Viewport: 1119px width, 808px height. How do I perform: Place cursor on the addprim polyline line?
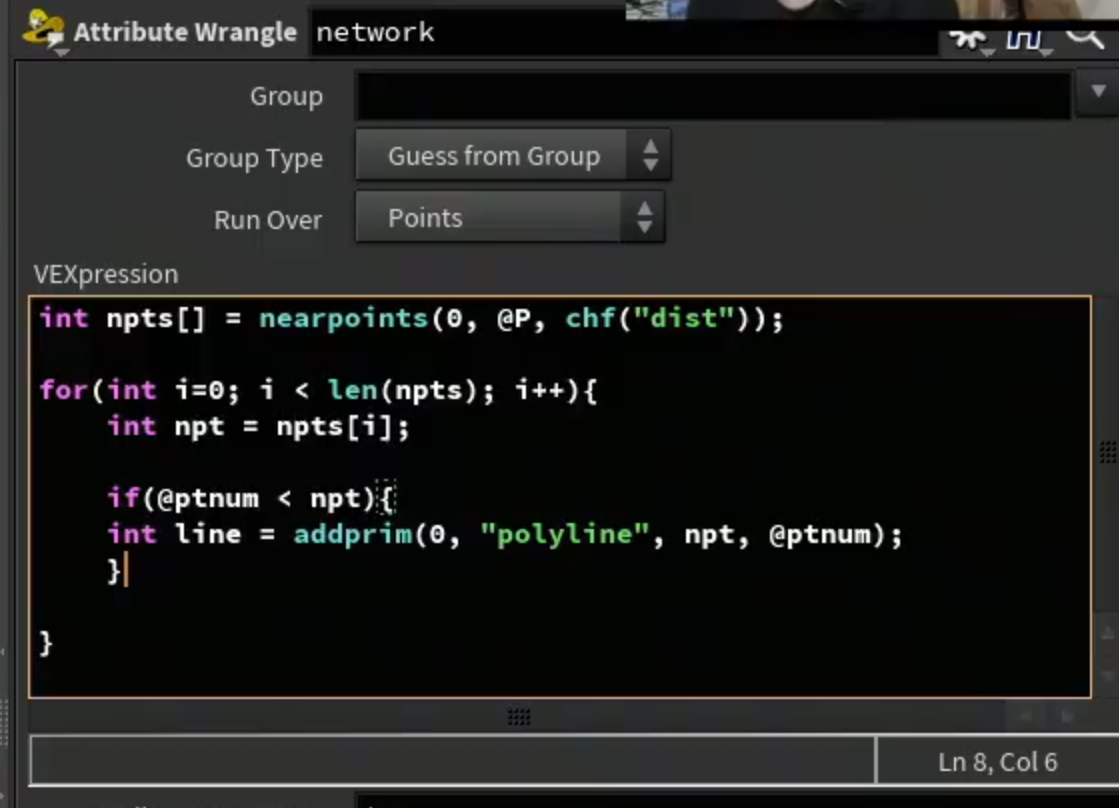(505, 534)
